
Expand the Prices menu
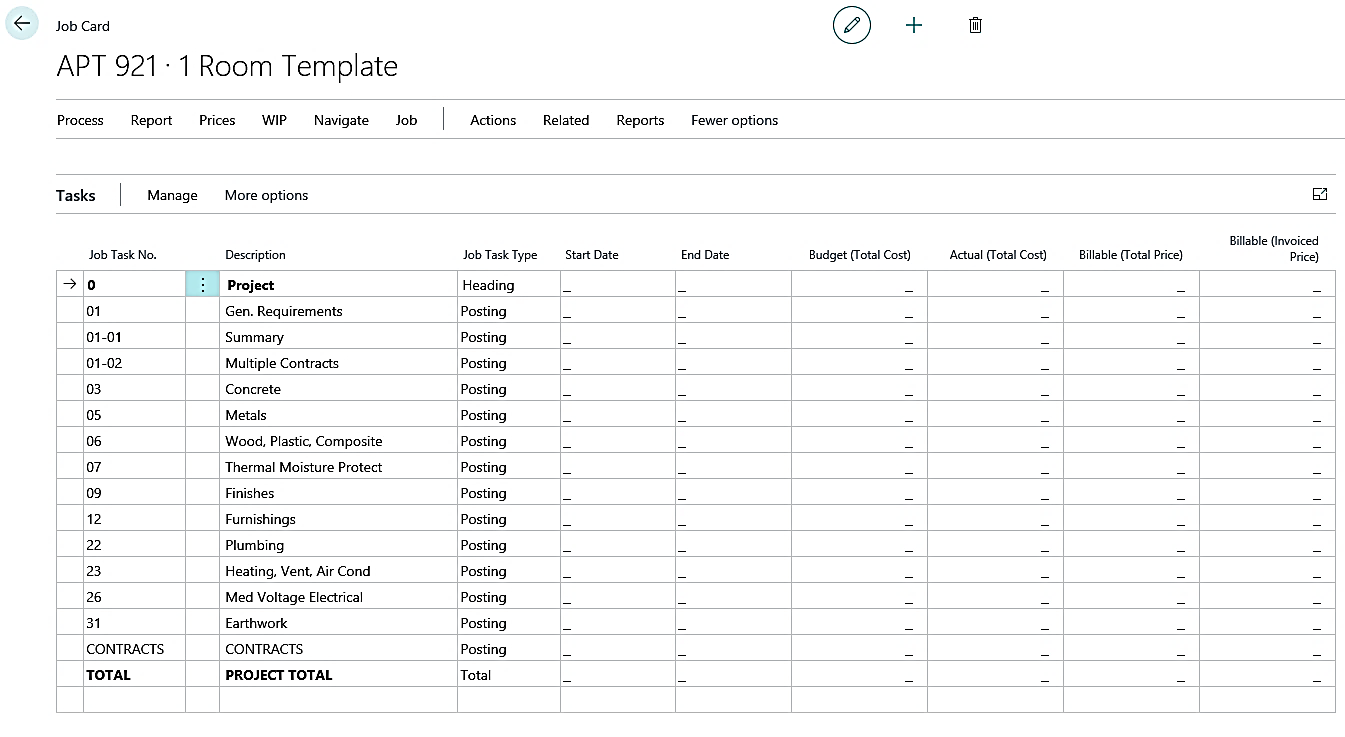[217, 120]
